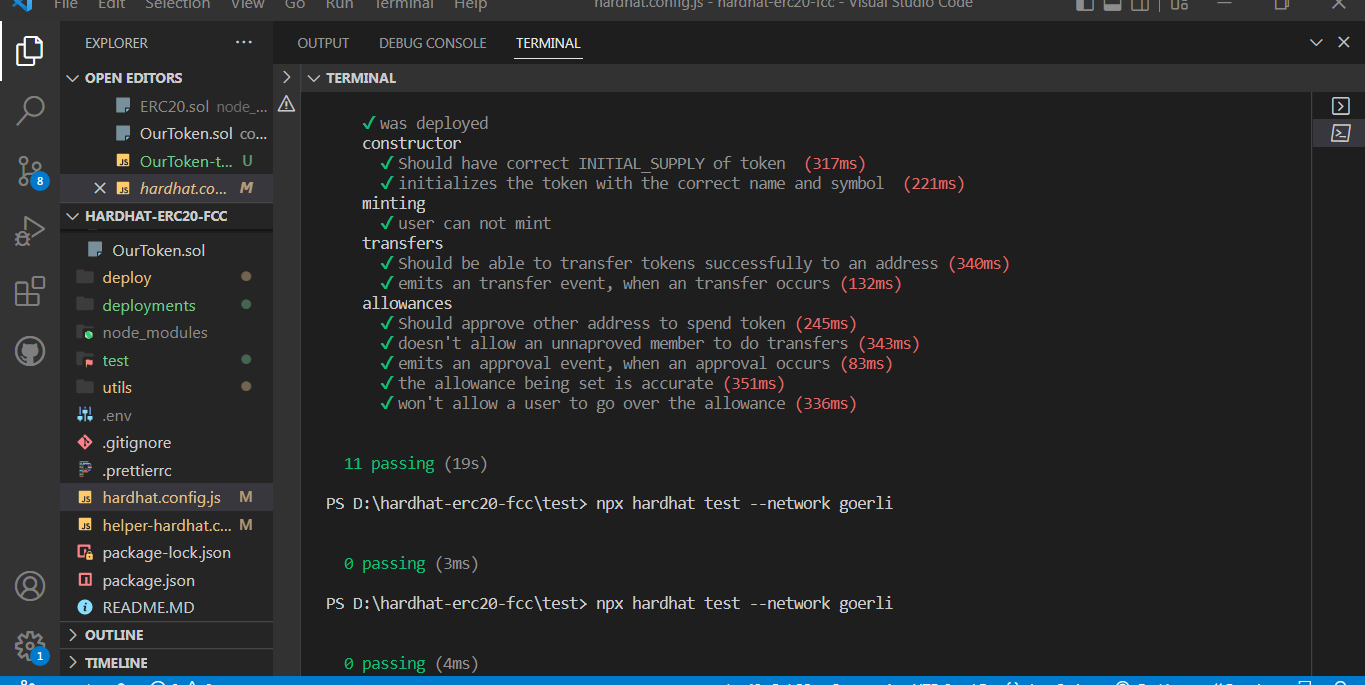
Task: Select the TERMINAL tab
Action: 548,43
